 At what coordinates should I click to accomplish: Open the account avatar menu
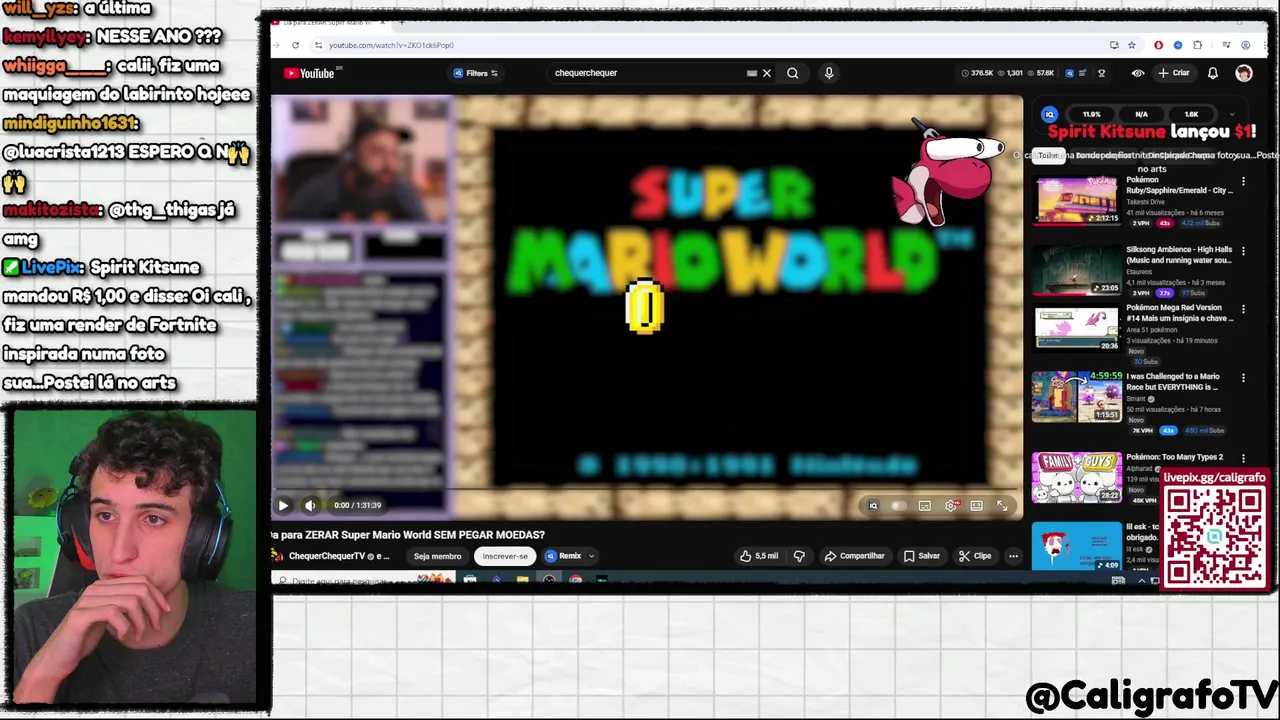point(1243,73)
